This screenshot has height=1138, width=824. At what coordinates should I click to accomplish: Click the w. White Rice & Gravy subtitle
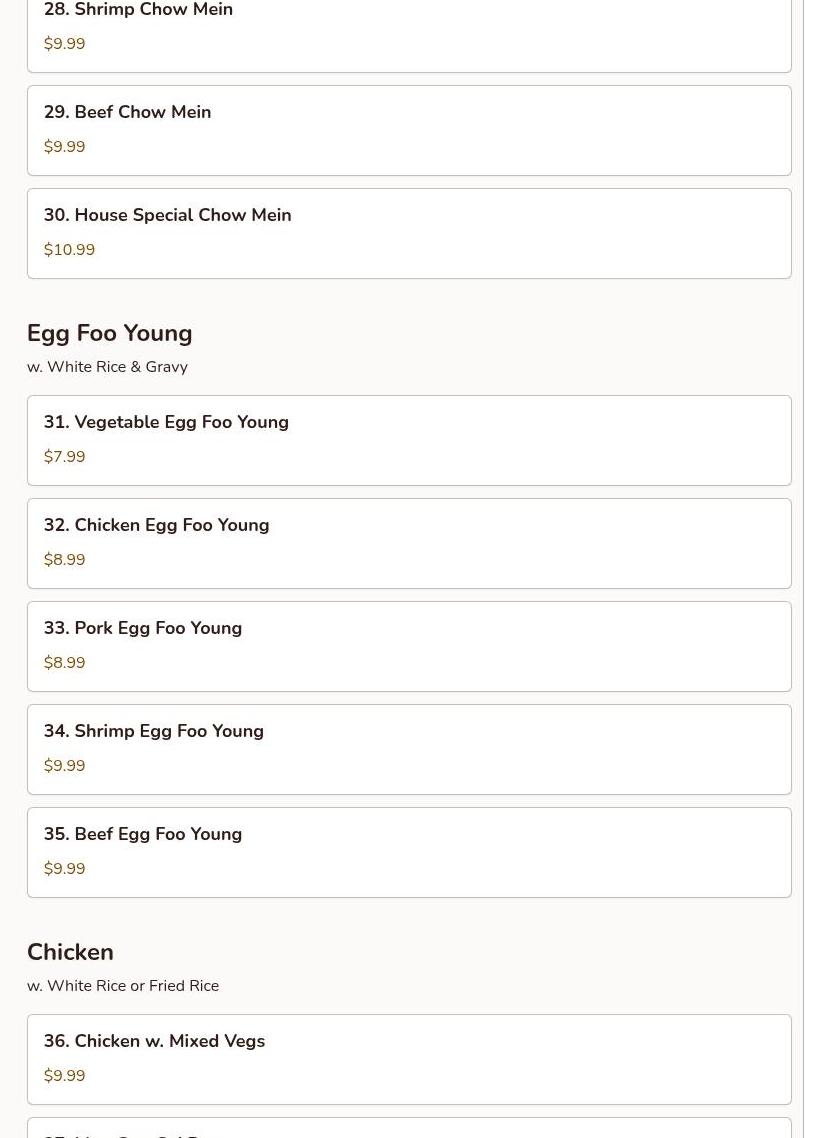click(107, 367)
